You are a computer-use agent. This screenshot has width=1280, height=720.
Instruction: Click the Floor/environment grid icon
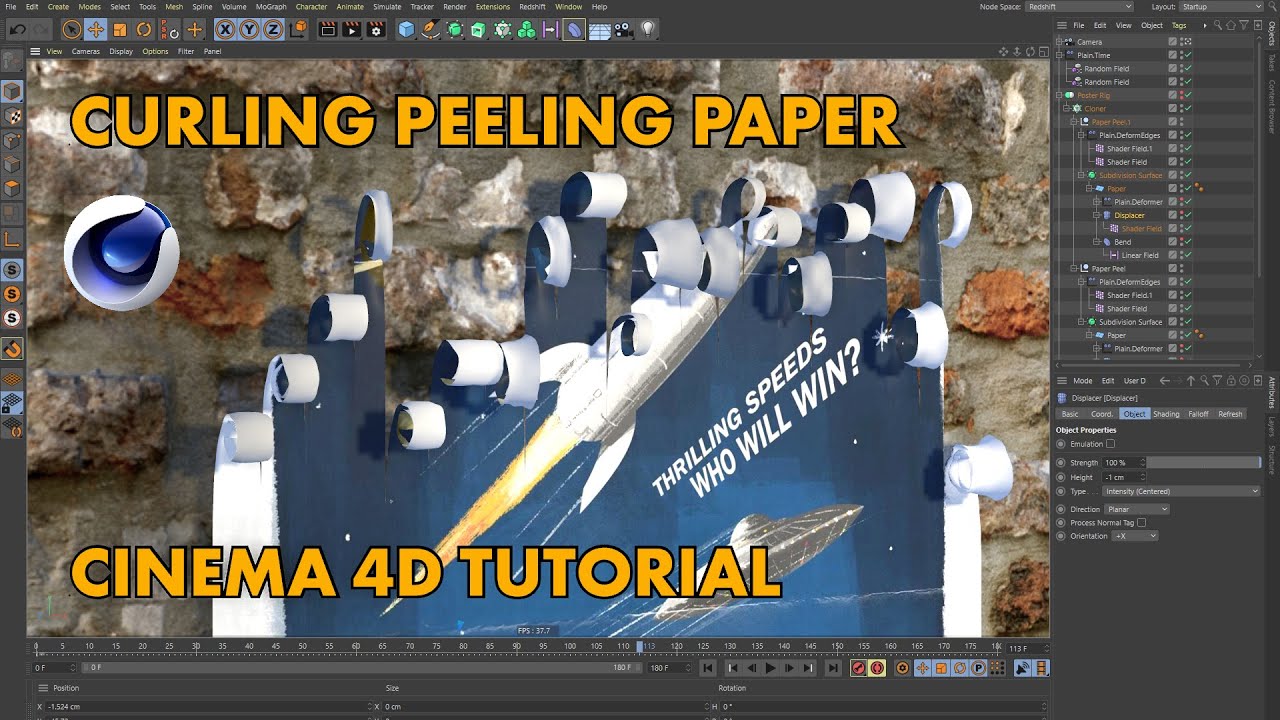click(600, 30)
